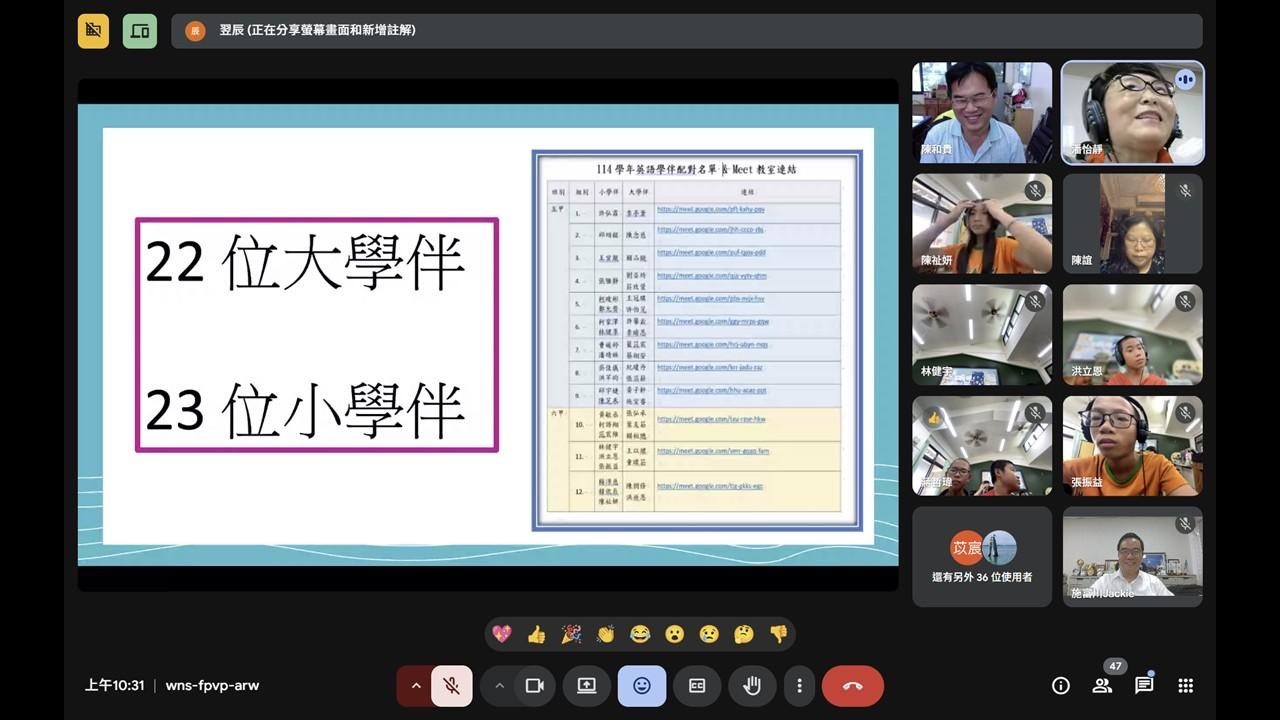Leave the call with red hang-up button
The width and height of the screenshot is (1280, 720).
click(x=853, y=686)
